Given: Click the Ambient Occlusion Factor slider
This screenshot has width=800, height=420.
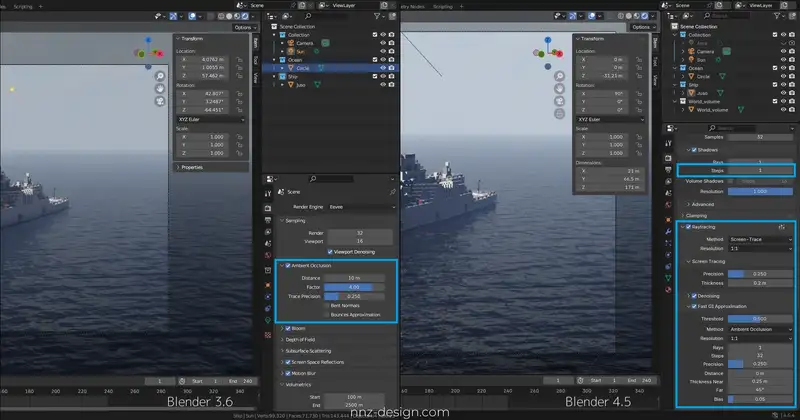Looking at the screenshot, I should pos(355,286).
